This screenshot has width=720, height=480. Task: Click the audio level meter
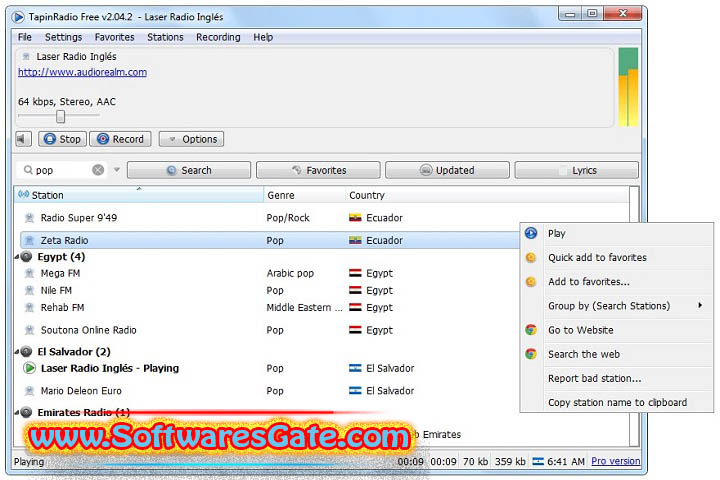pyautogui.click(x=628, y=87)
